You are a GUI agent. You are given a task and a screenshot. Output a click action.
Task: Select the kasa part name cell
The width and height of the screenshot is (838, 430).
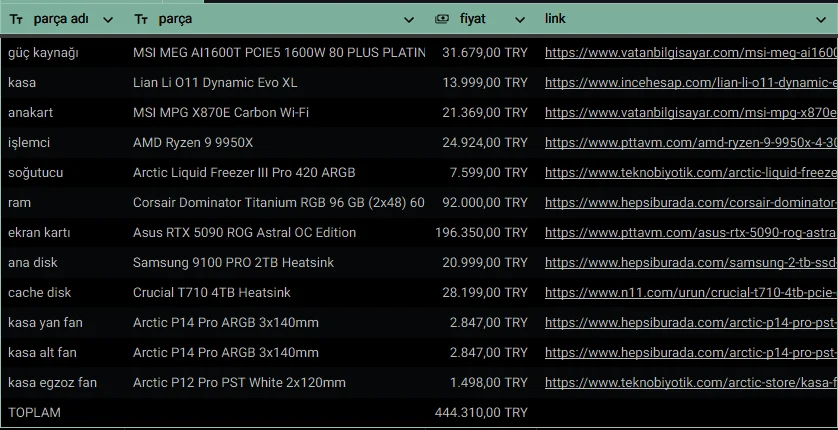tap(64, 82)
